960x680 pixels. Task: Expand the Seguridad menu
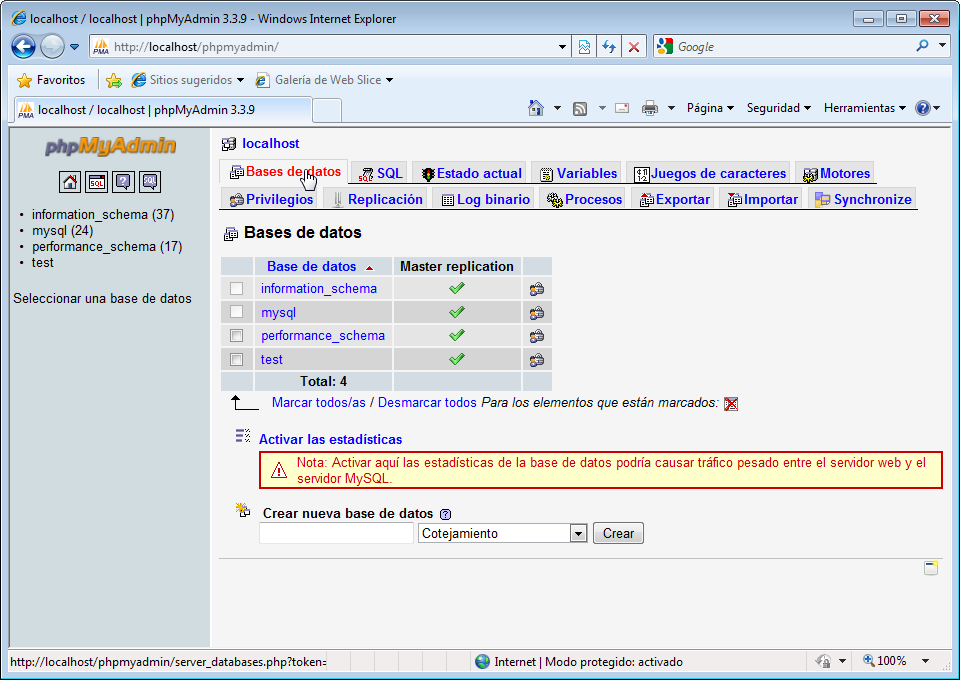pos(779,108)
